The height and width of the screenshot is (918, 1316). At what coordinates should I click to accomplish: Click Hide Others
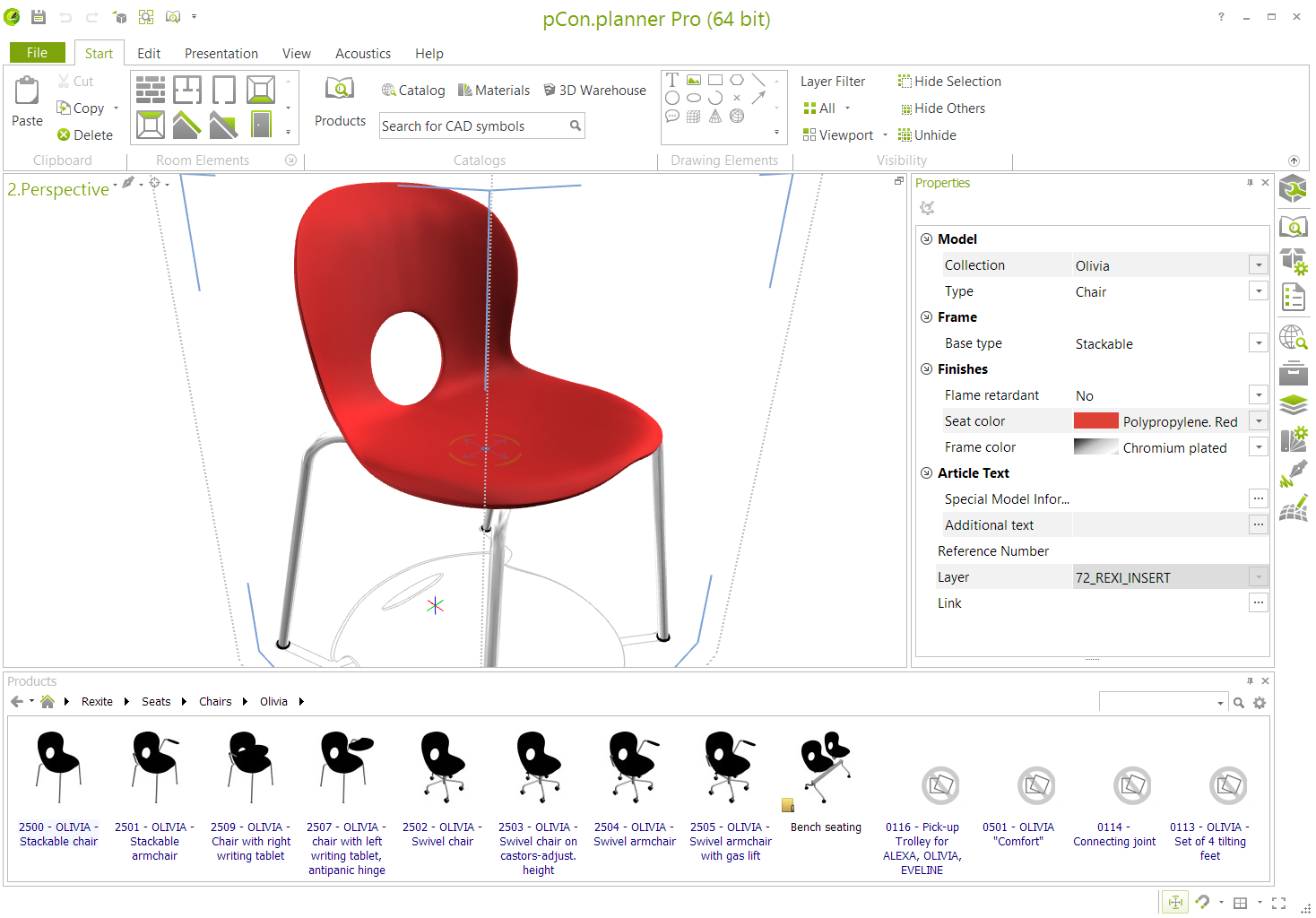[942, 108]
